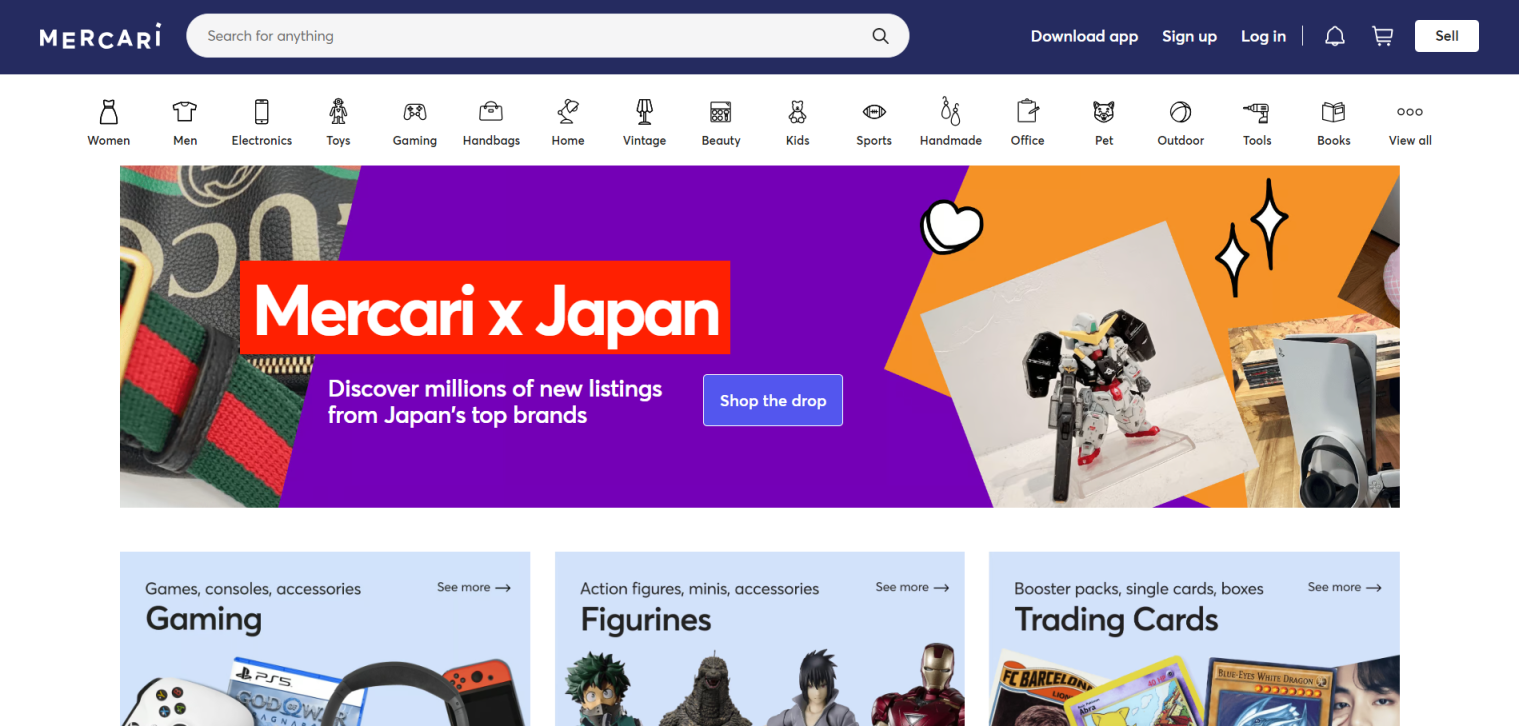Open the Pet category icon

(x=1103, y=120)
